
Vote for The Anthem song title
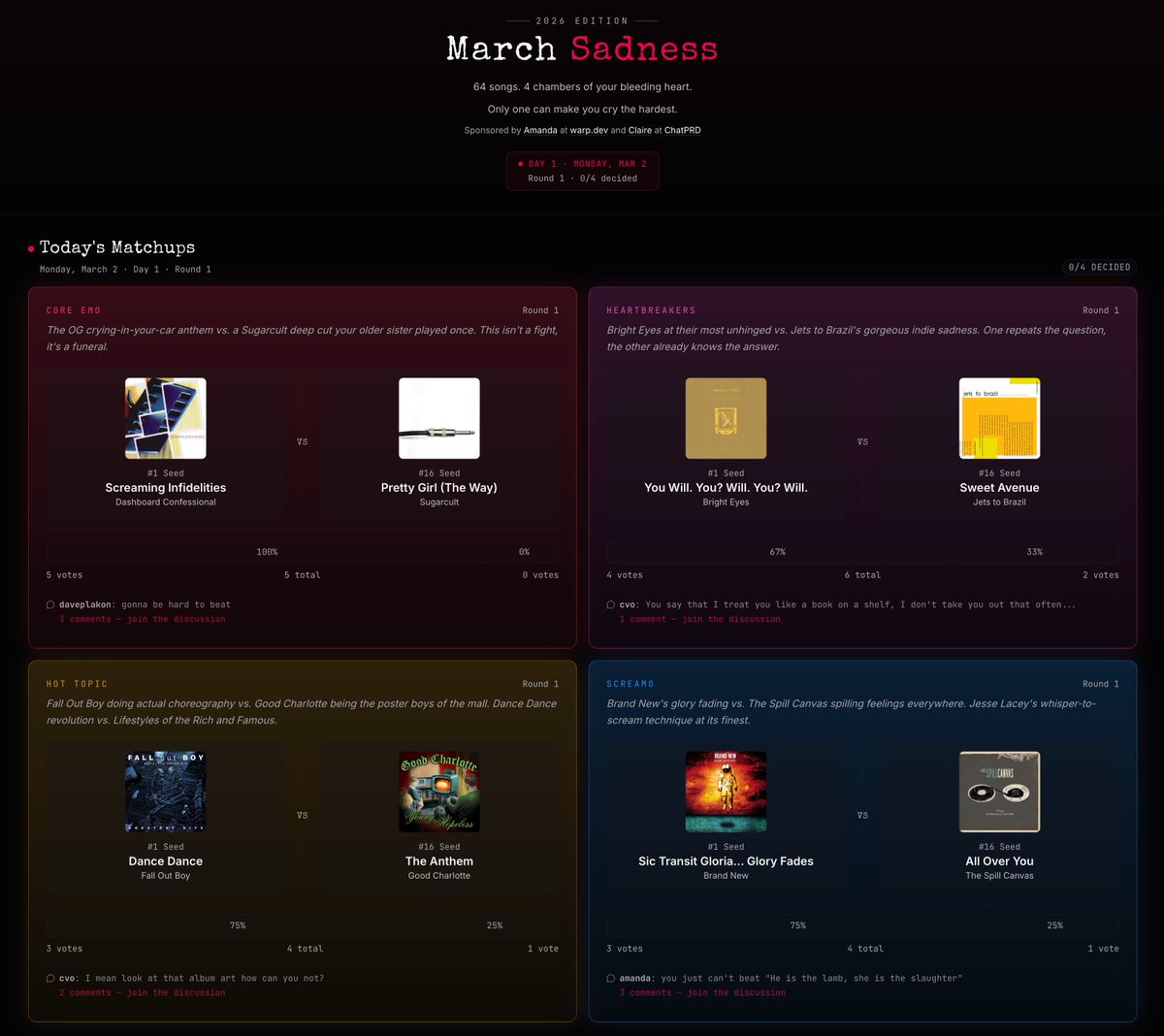coord(439,861)
